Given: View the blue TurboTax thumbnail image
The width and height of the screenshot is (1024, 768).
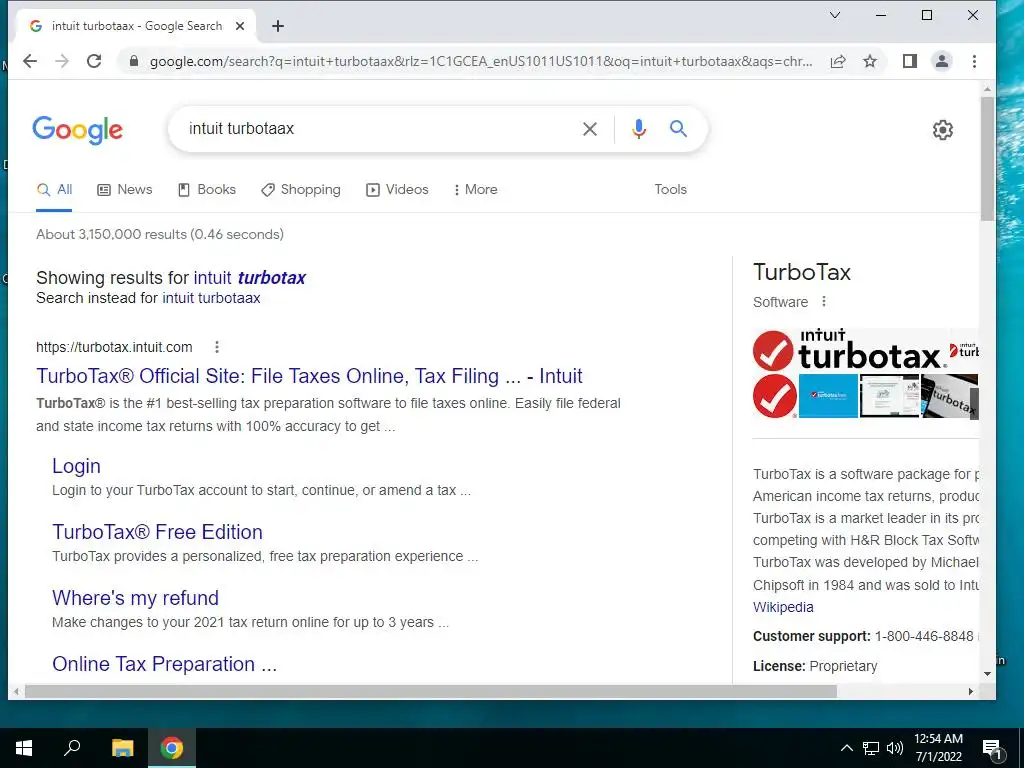Looking at the screenshot, I should [828, 396].
